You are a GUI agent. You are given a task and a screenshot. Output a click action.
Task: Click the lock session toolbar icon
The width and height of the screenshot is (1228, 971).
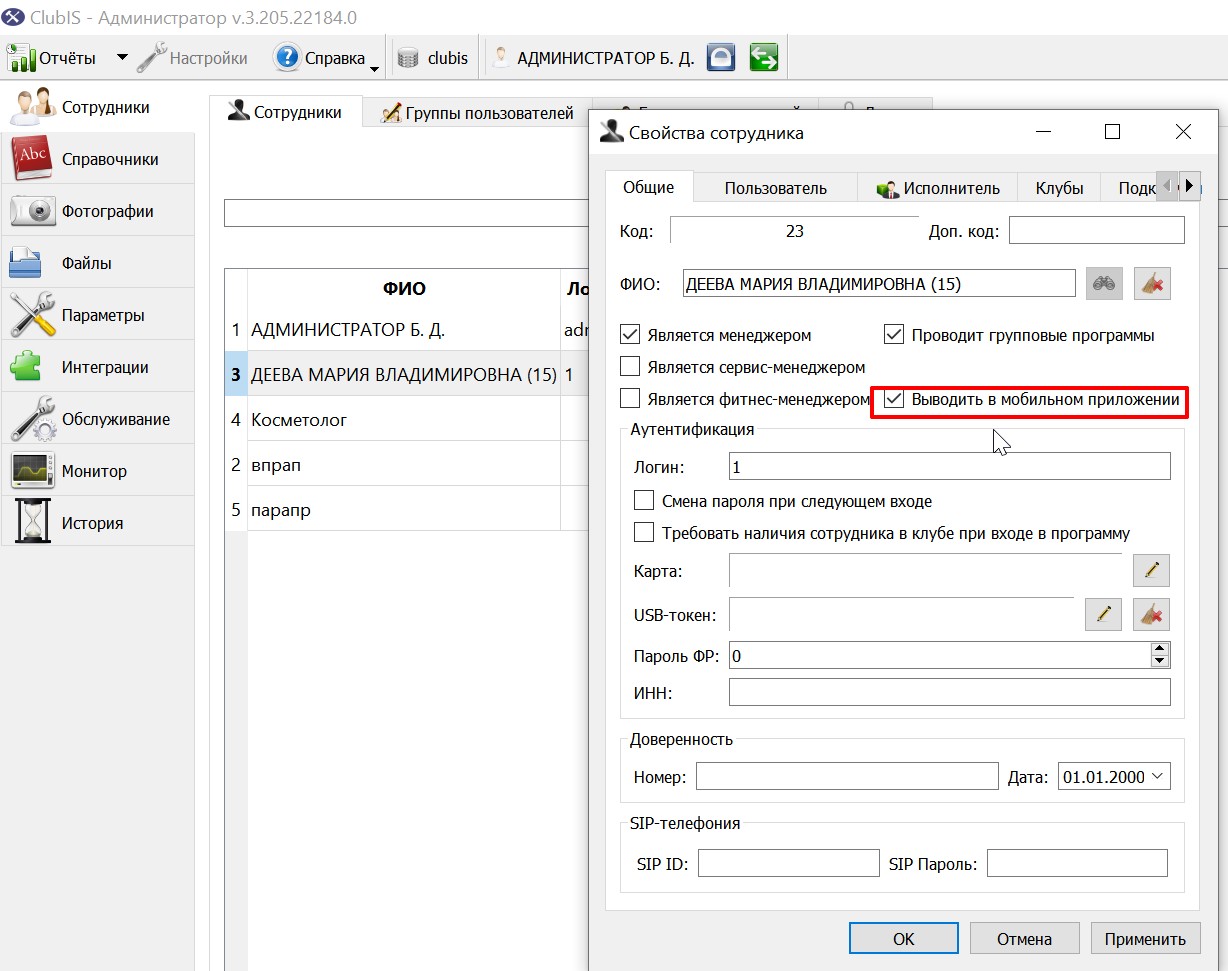coord(721,58)
